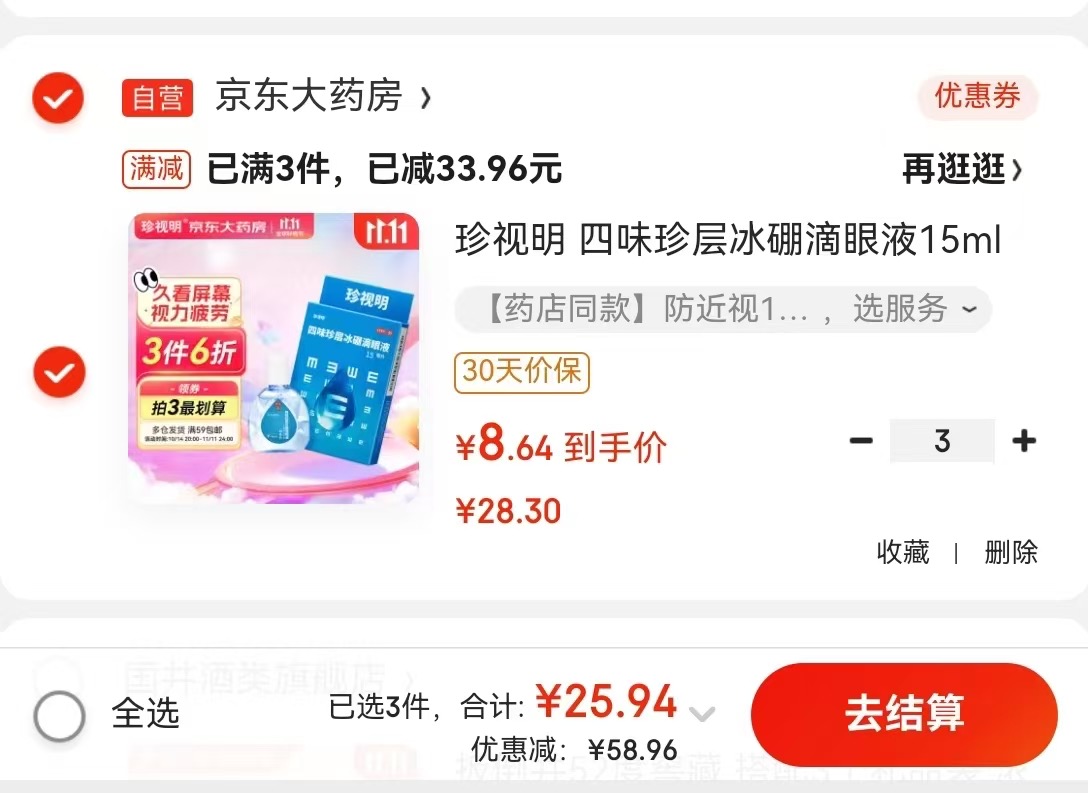Uncheck the 珍视明 eye drops item checkbox
The width and height of the screenshot is (1088, 793).
click(x=60, y=372)
